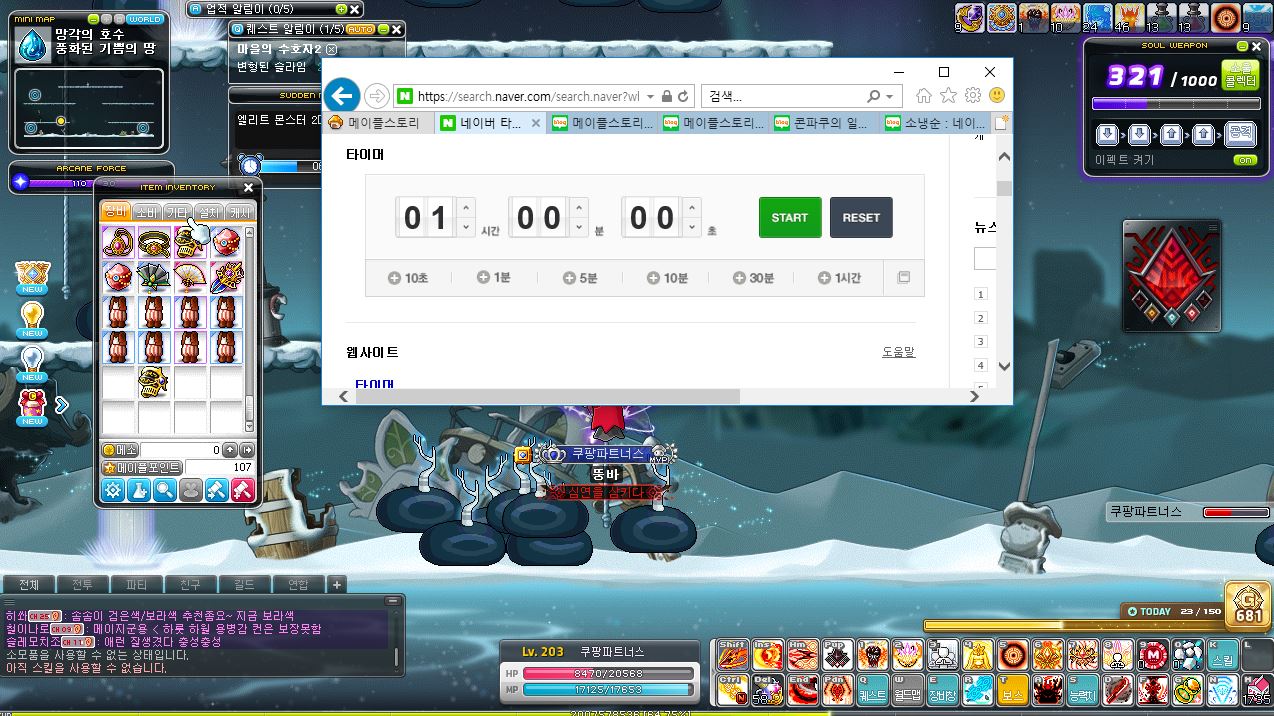Open inventory settings gear icon
Screen dimensions: 1274x716
(x=113, y=490)
